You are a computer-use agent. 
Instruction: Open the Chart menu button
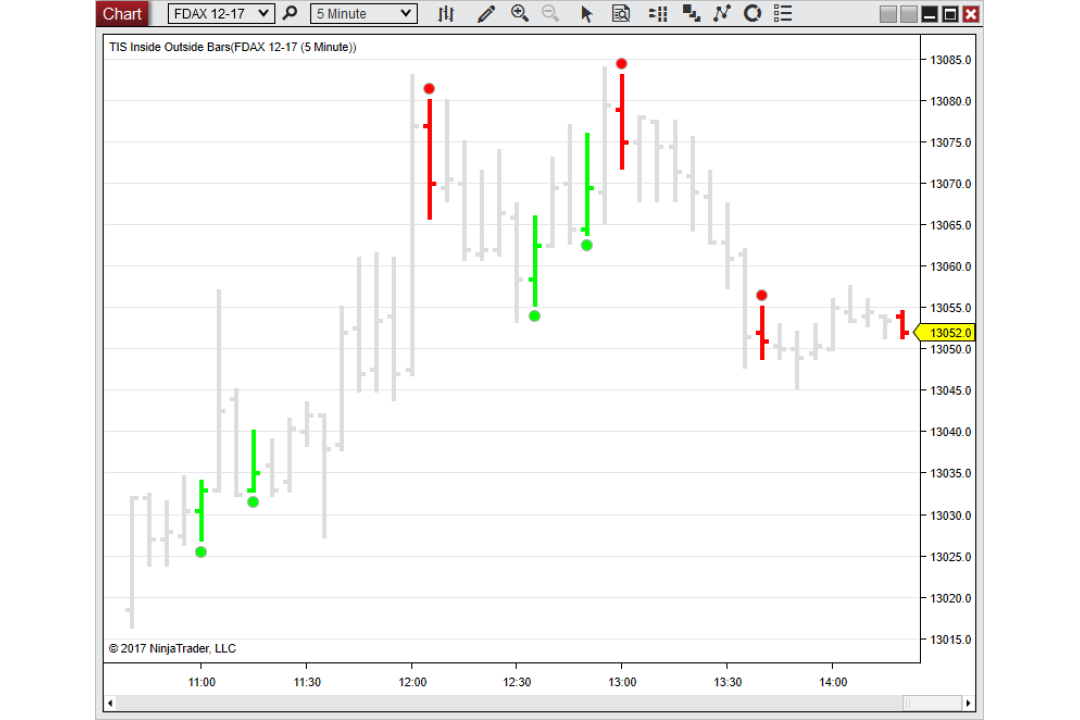pyautogui.click(x=122, y=14)
